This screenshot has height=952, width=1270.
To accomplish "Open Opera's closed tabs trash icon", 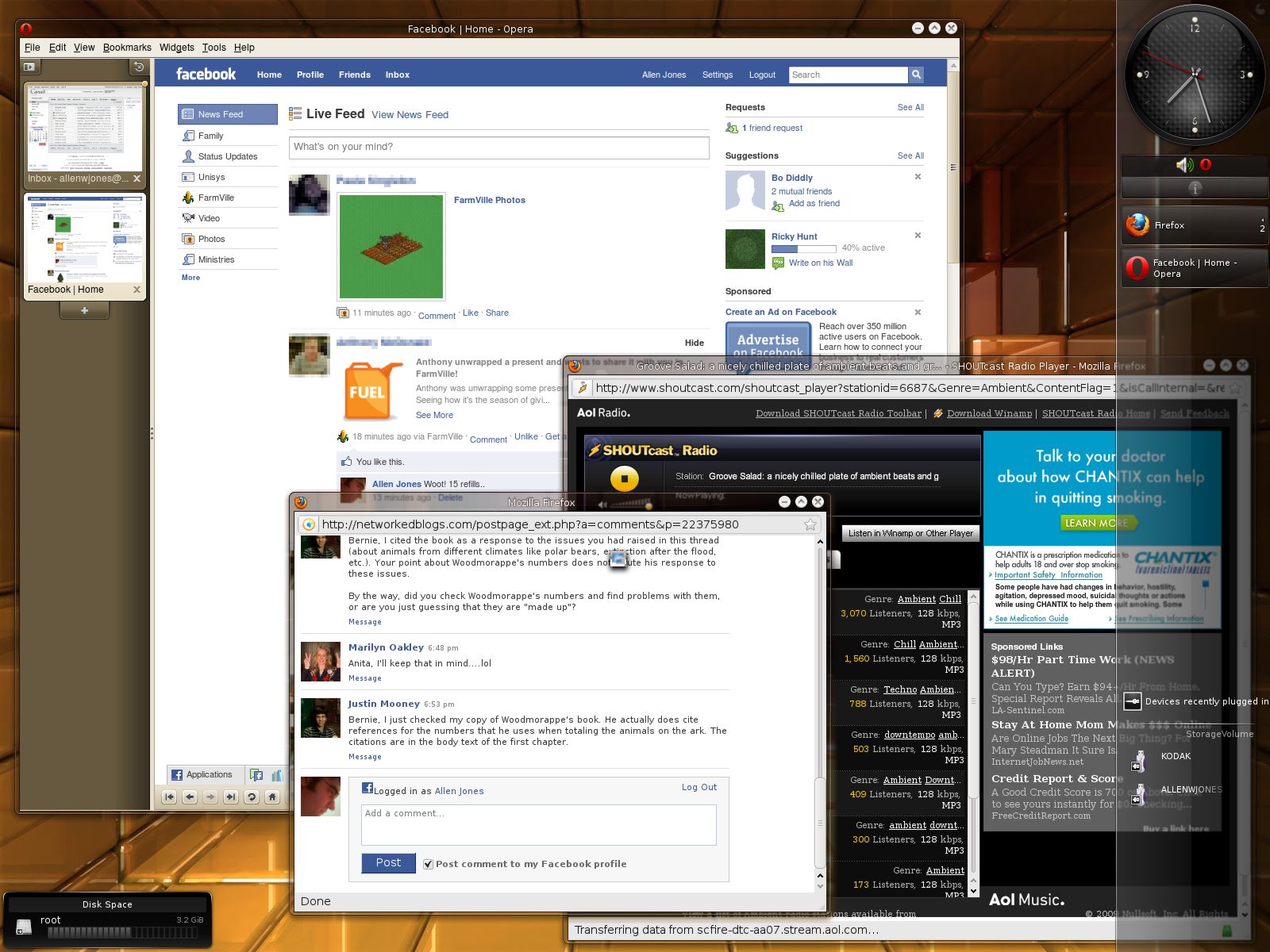I will pos(139,67).
